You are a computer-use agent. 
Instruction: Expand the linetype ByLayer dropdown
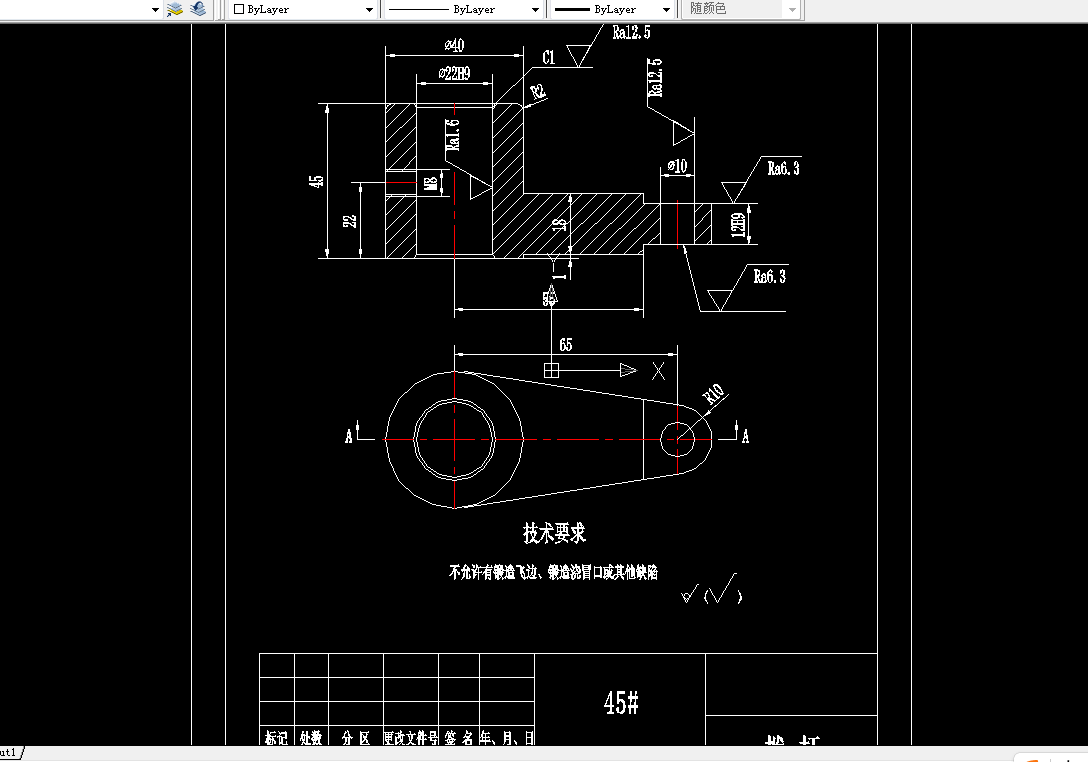point(535,10)
